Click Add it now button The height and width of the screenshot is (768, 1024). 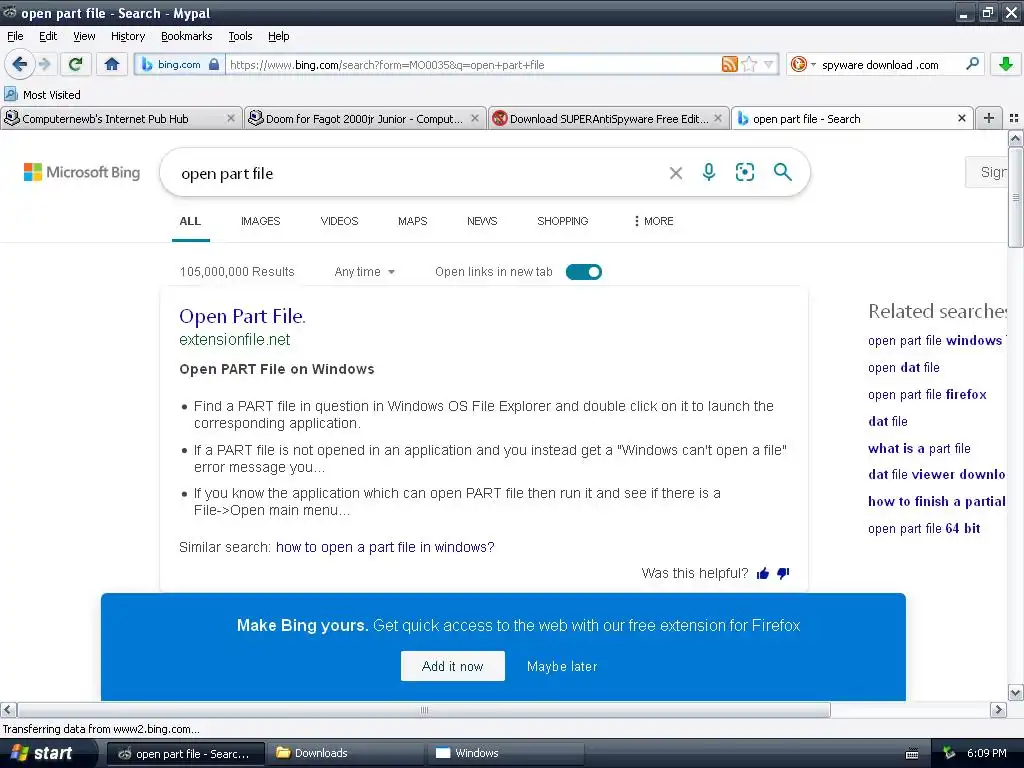[x=453, y=666]
